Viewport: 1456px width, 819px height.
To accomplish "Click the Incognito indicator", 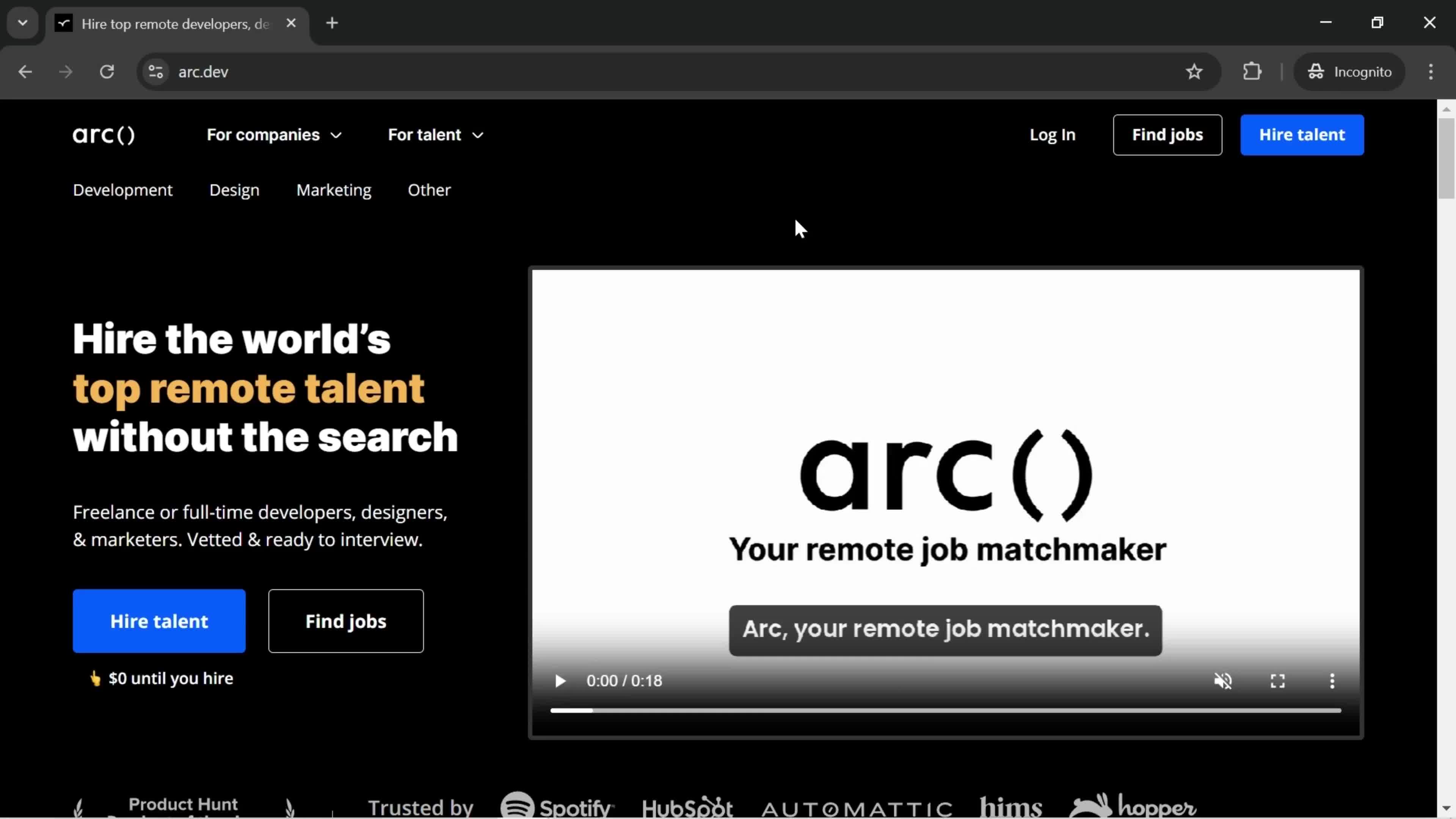I will (1349, 72).
